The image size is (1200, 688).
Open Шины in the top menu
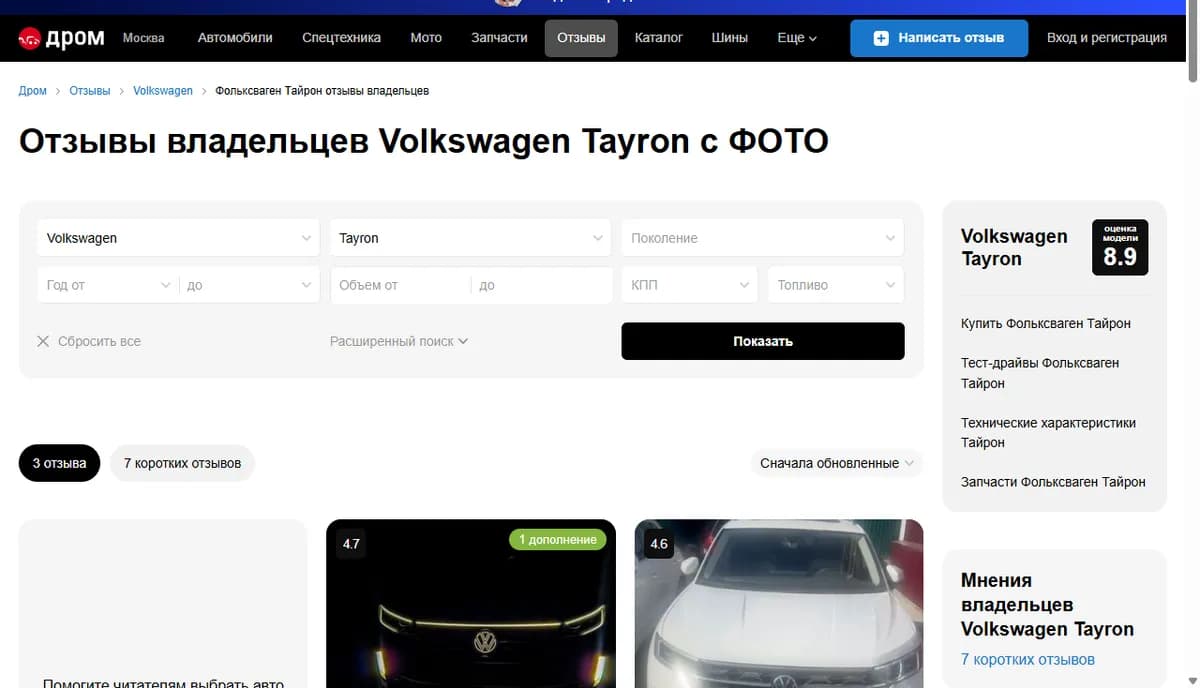(729, 38)
